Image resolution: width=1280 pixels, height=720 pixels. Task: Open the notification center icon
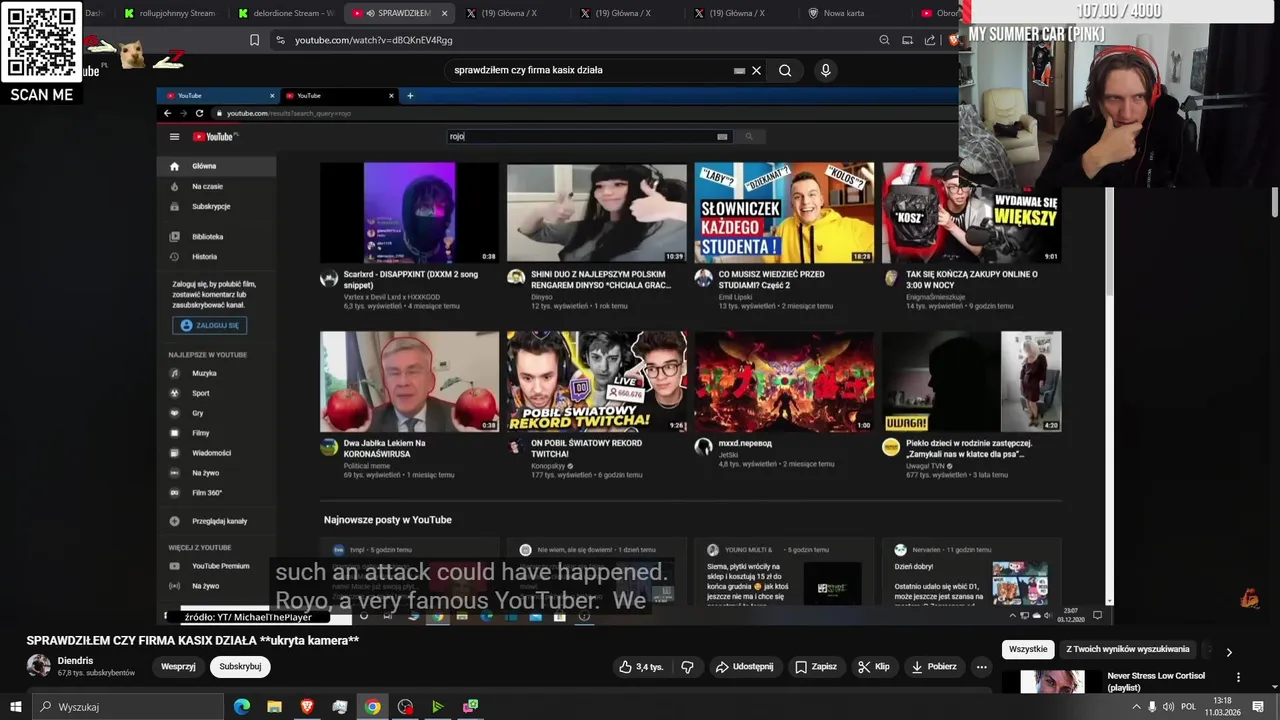point(1257,707)
